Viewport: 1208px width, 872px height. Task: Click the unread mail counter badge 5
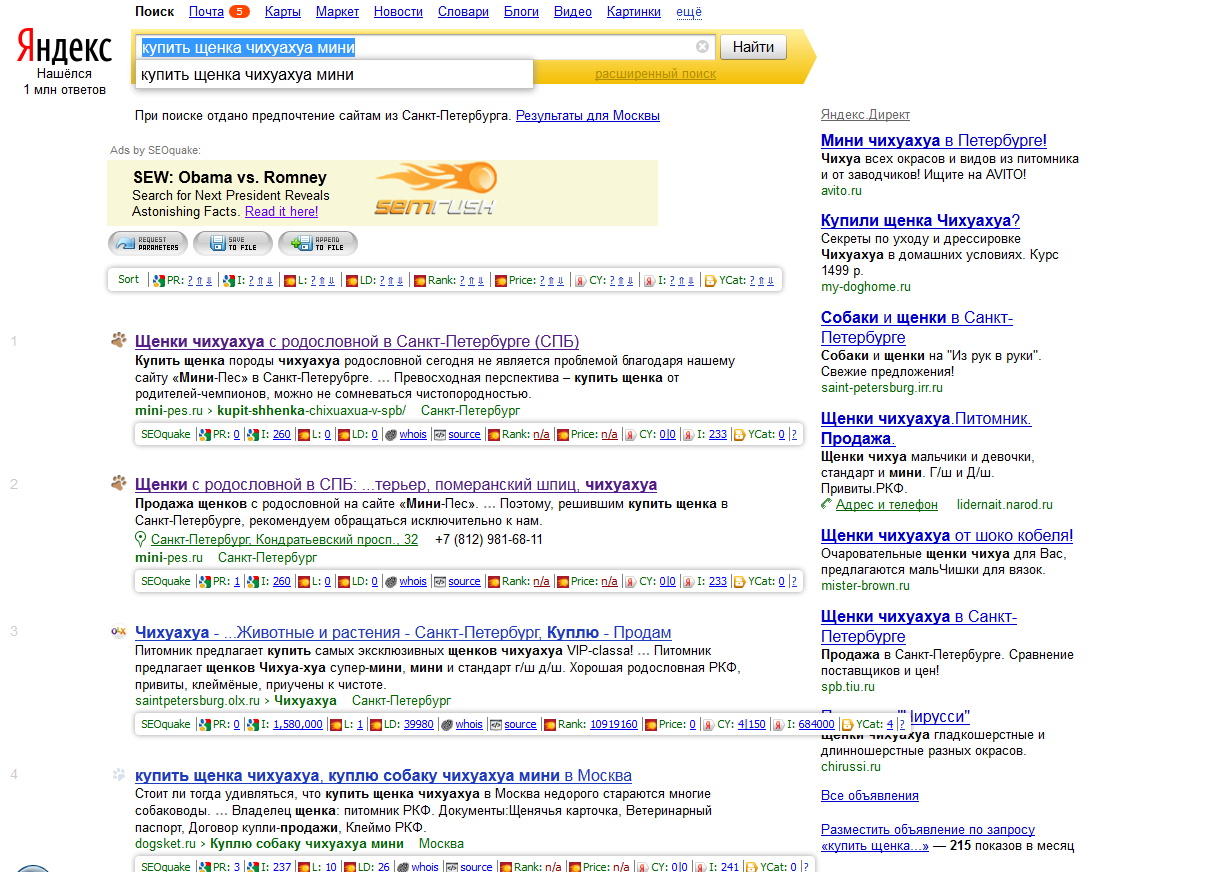(x=239, y=12)
